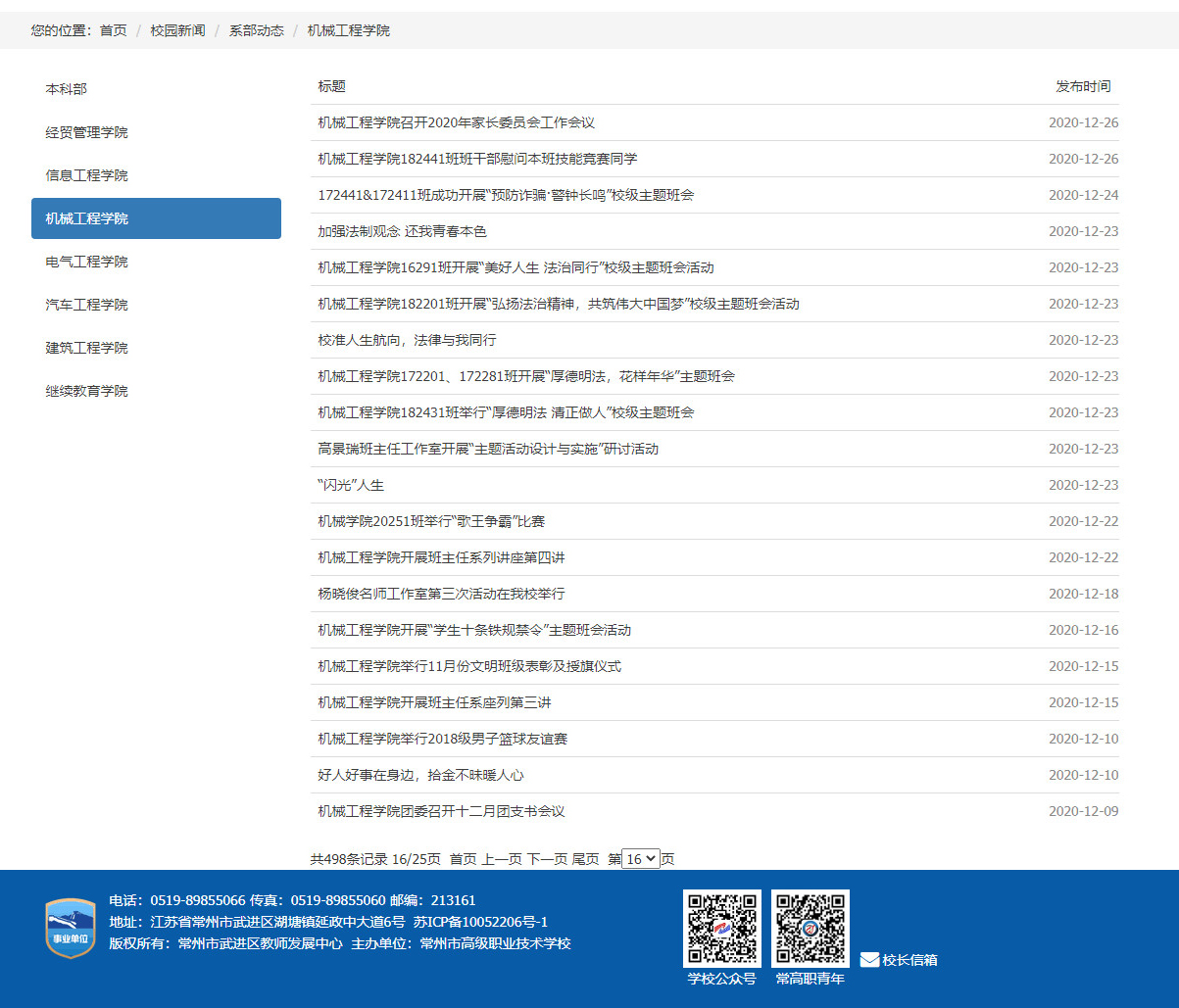Open article 杨晓俊名师工作室第三次活动在我校举行
This screenshot has width=1179, height=1008.
[441, 594]
